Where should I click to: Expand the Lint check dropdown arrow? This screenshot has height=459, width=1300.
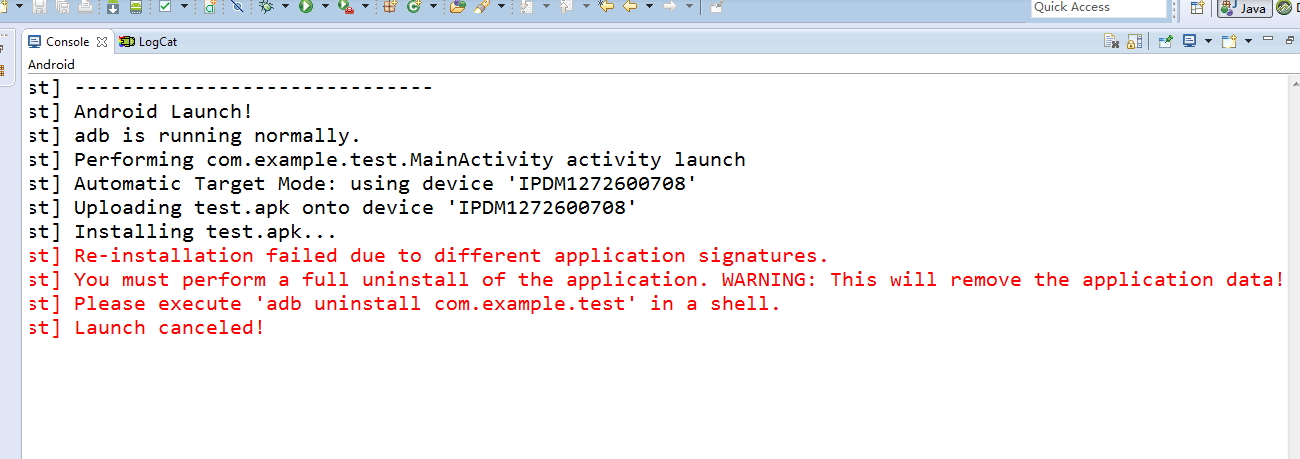coord(184,6)
